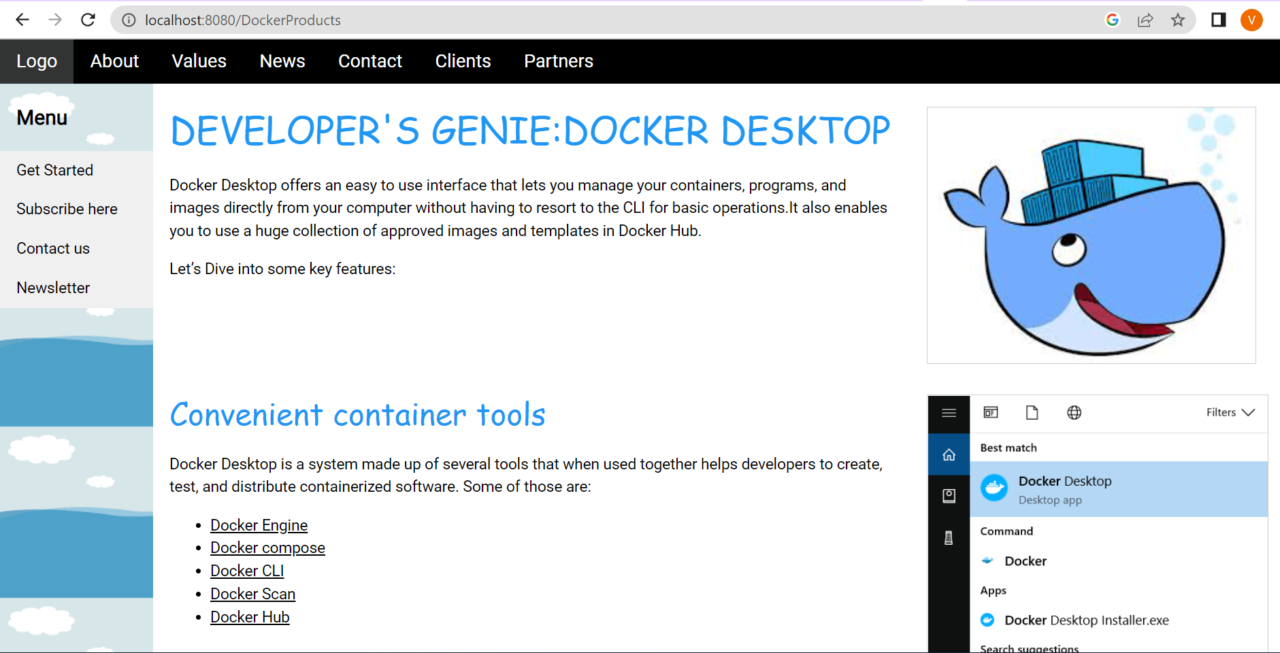1280x653 pixels.
Task: Open the share icon in the toolbar
Action: click(x=1145, y=19)
